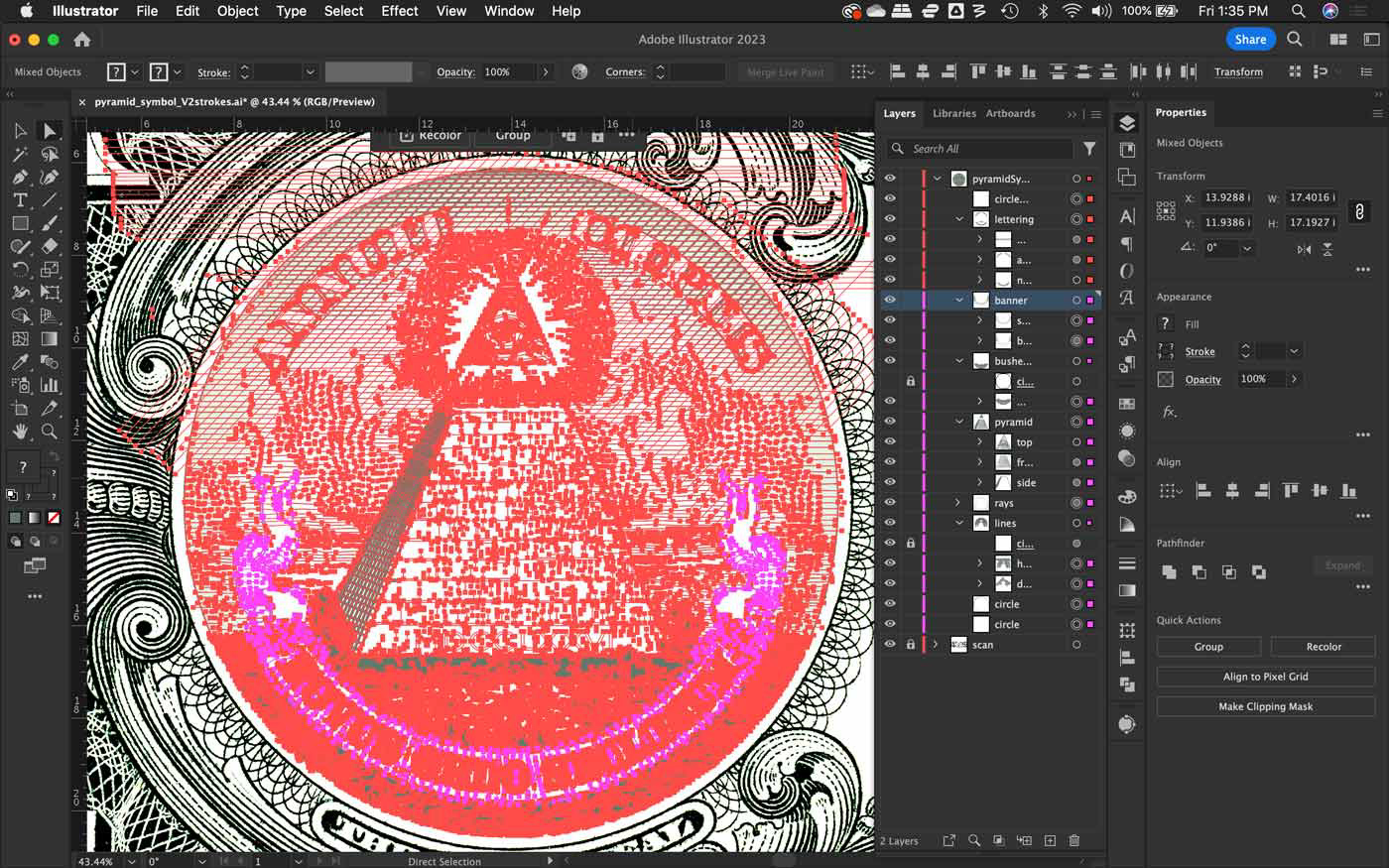The width and height of the screenshot is (1389, 868).
Task: Expand the scan layer
Action: tap(936, 645)
